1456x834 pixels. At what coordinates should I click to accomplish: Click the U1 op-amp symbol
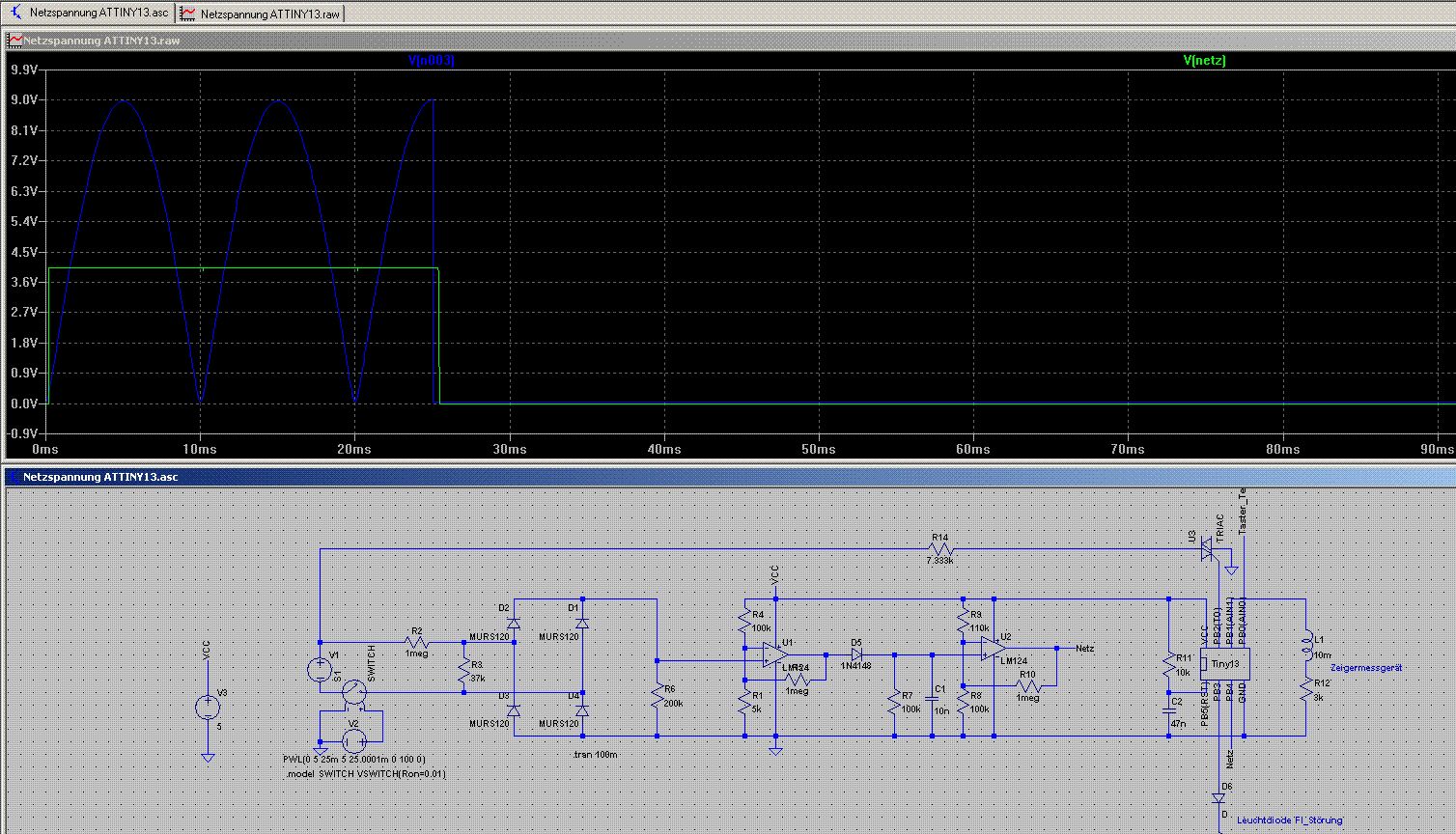(774, 654)
